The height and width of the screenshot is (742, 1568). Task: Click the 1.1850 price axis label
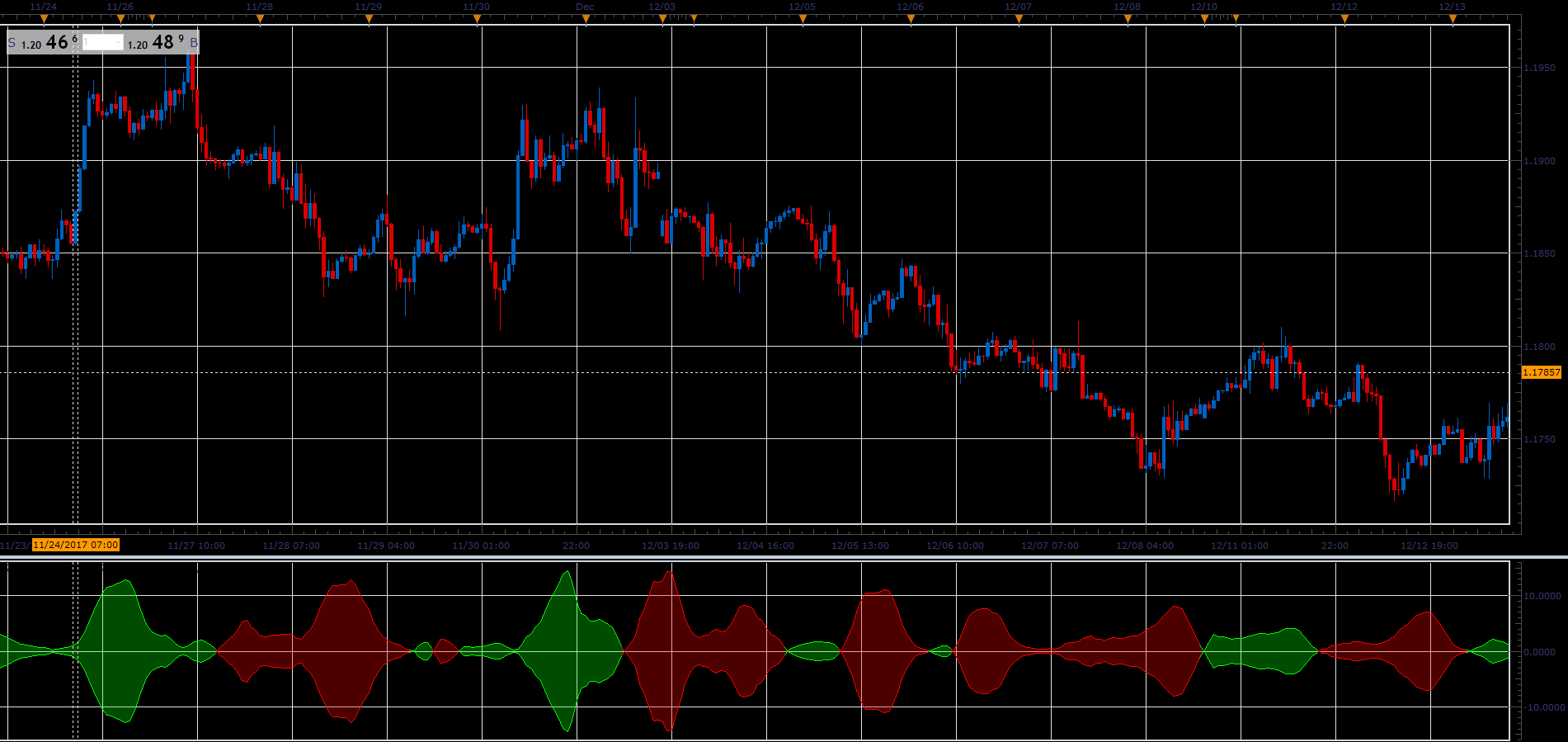click(x=1539, y=253)
